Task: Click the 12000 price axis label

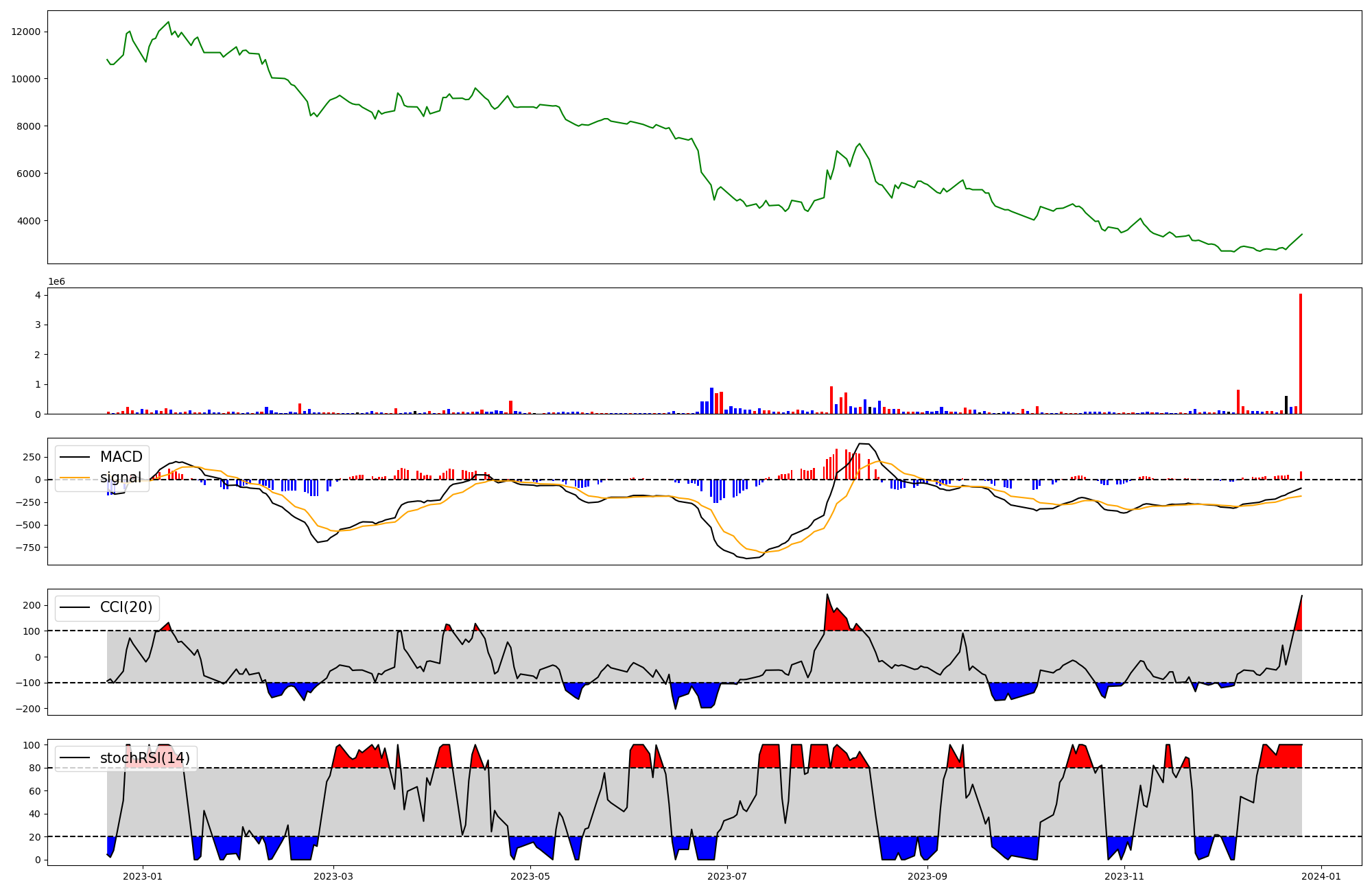Action: [x=26, y=32]
